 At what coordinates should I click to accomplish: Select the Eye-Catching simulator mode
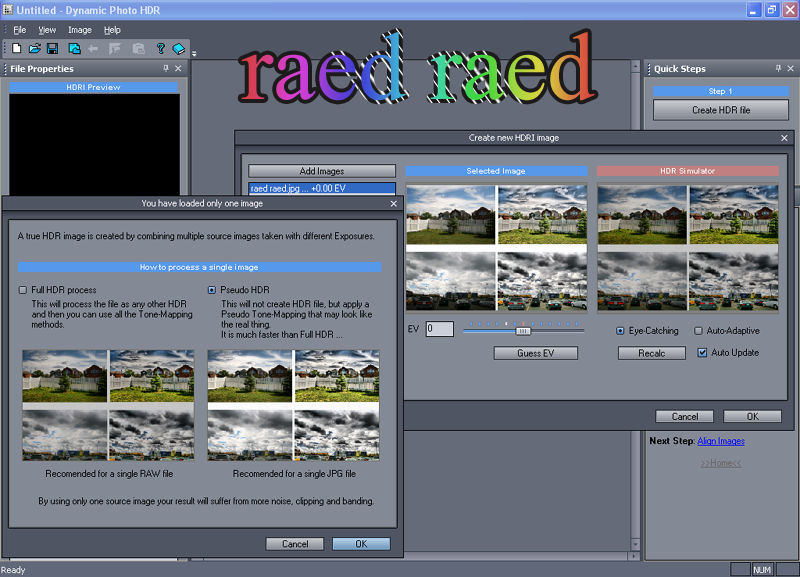pyautogui.click(x=620, y=331)
